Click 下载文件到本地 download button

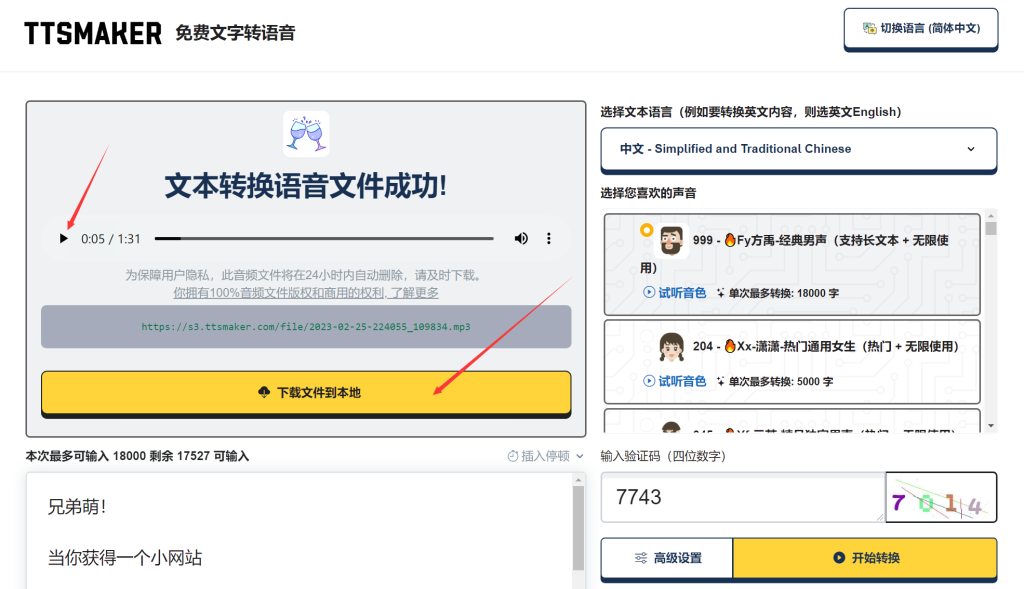(x=306, y=393)
